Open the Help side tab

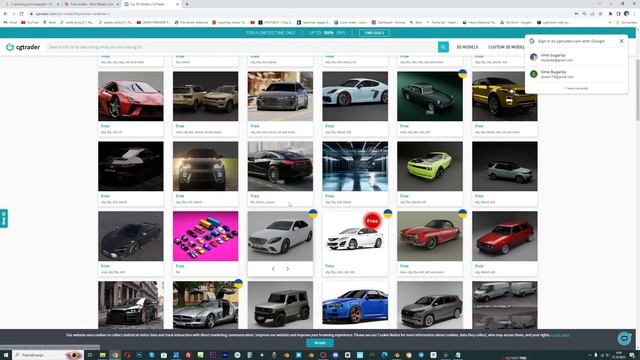(x=4, y=219)
